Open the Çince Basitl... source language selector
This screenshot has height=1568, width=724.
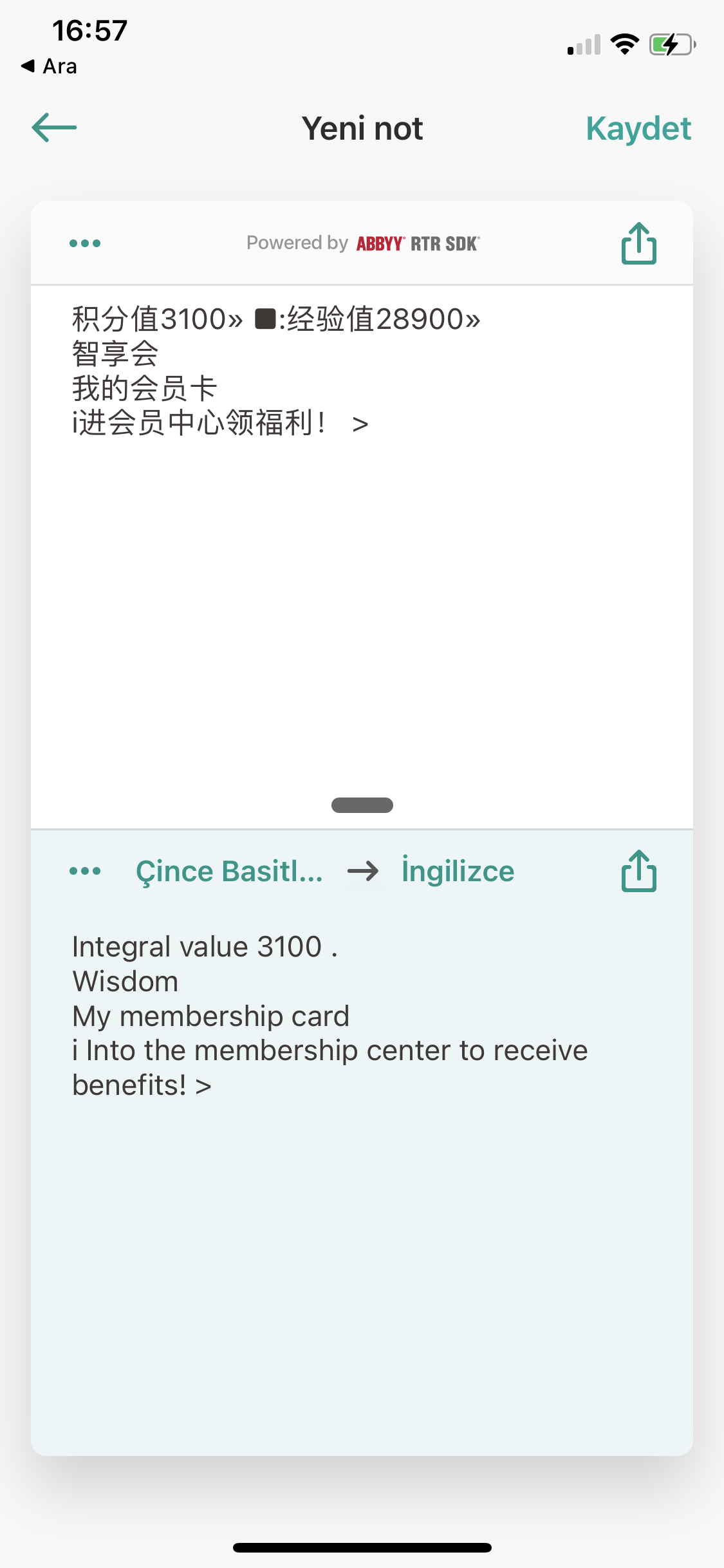229,872
